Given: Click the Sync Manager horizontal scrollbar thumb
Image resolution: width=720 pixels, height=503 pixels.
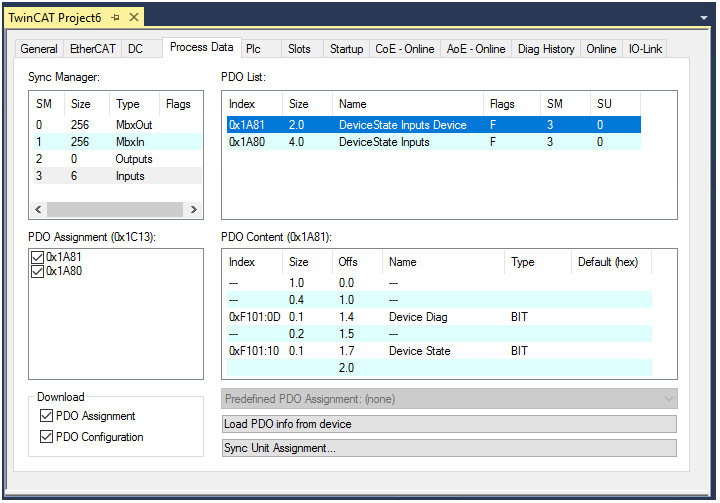Looking at the screenshot, I should tap(115, 209).
